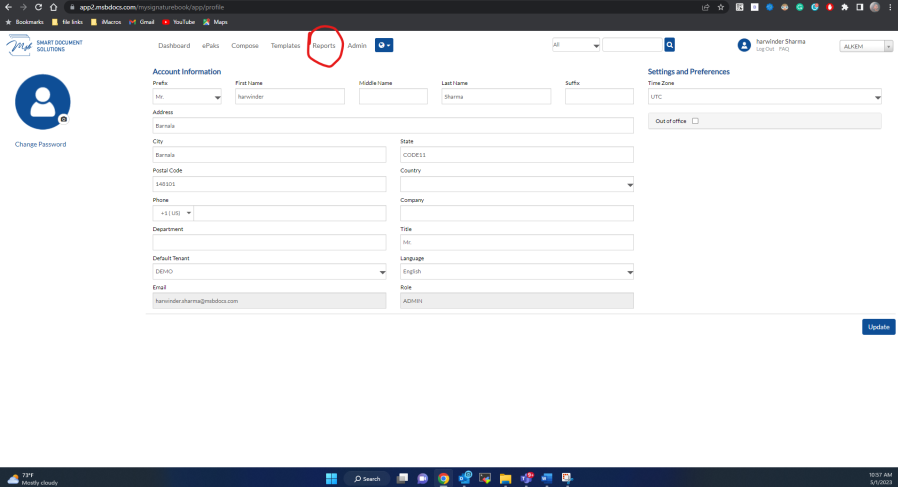The height and width of the screenshot is (487, 898).
Task: Click the Update button
Action: 879,327
